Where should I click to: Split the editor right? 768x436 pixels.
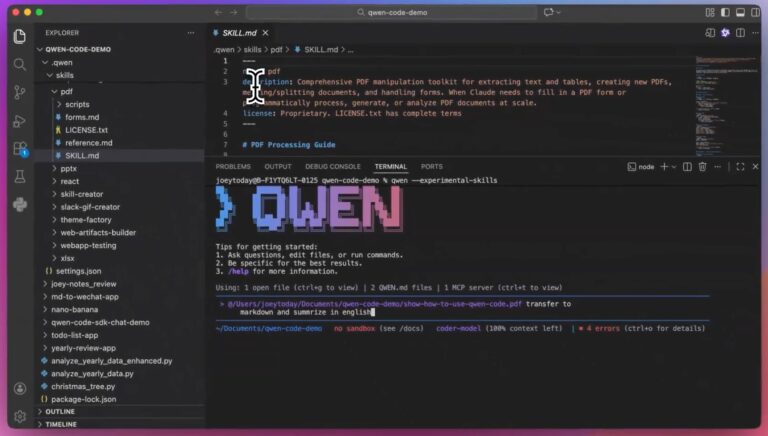pos(740,33)
